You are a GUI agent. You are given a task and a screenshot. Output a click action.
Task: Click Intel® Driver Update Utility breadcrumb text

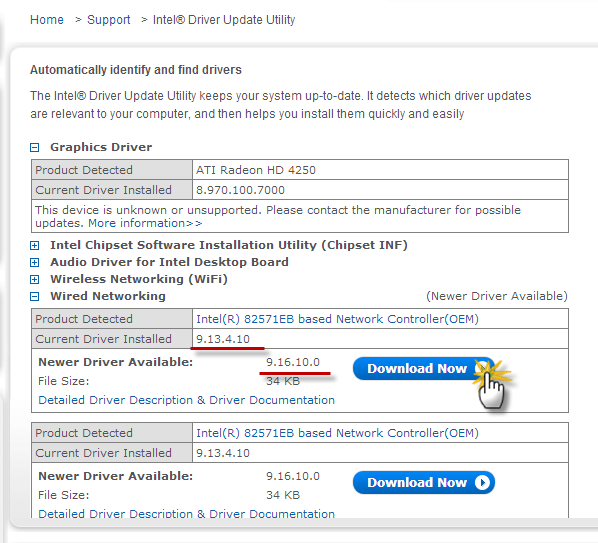(224, 19)
